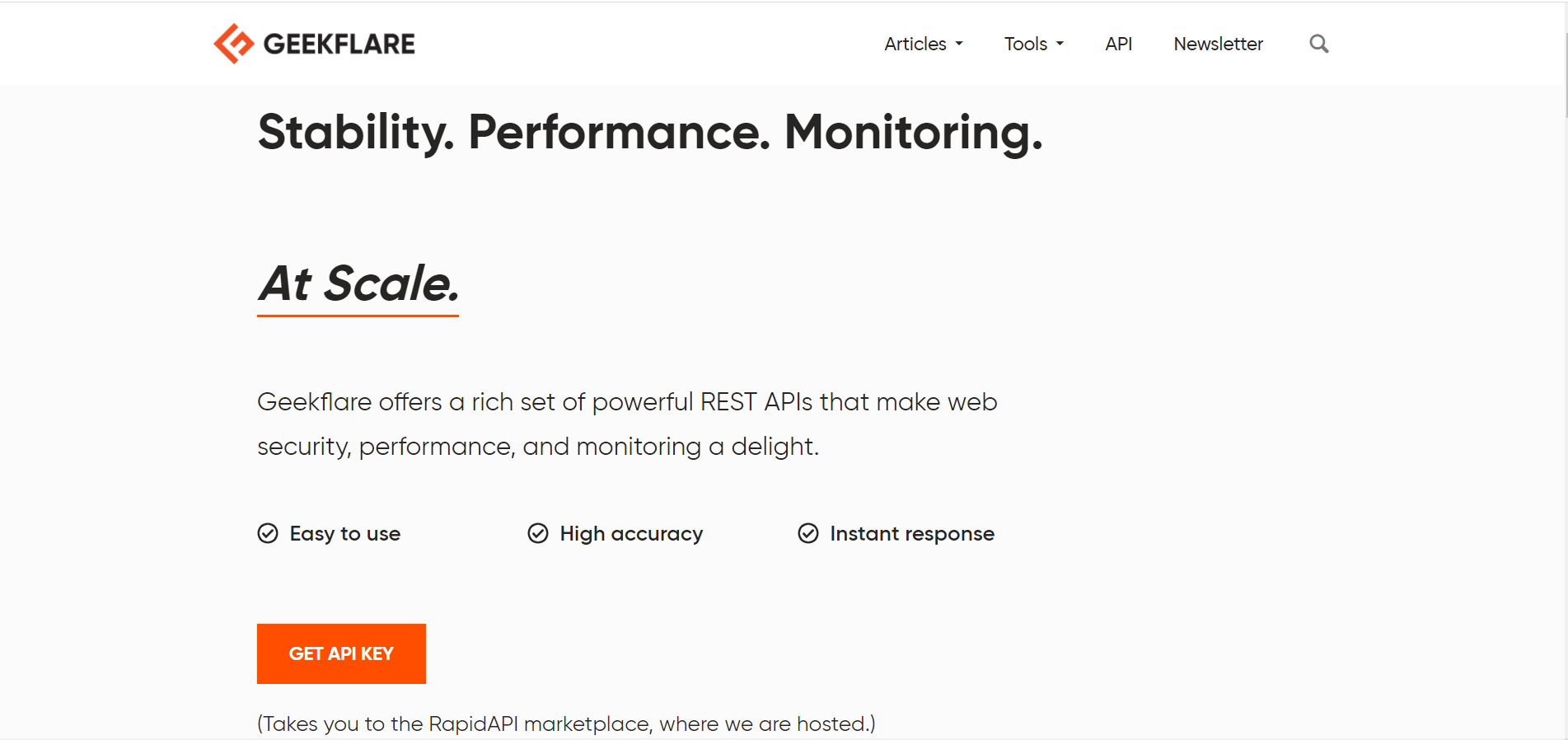Click the caret arrow next to Articles
Screen dimensions: 1568x740
click(x=959, y=44)
